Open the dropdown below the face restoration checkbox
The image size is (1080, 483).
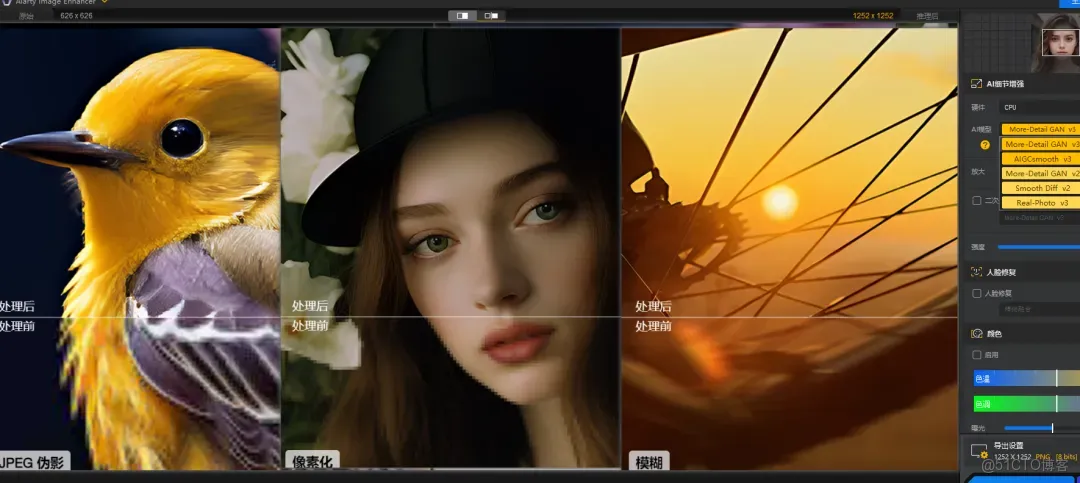point(1039,309)
